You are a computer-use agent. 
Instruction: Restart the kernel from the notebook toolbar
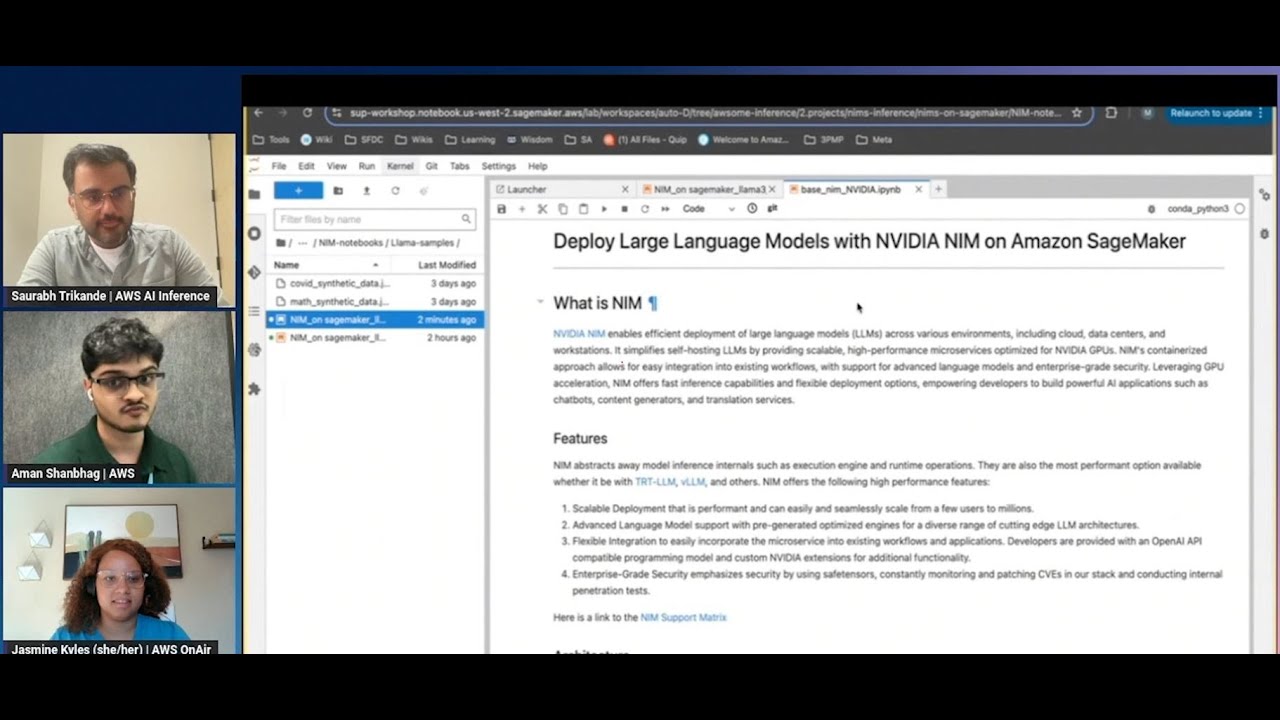tap(645, 209)
